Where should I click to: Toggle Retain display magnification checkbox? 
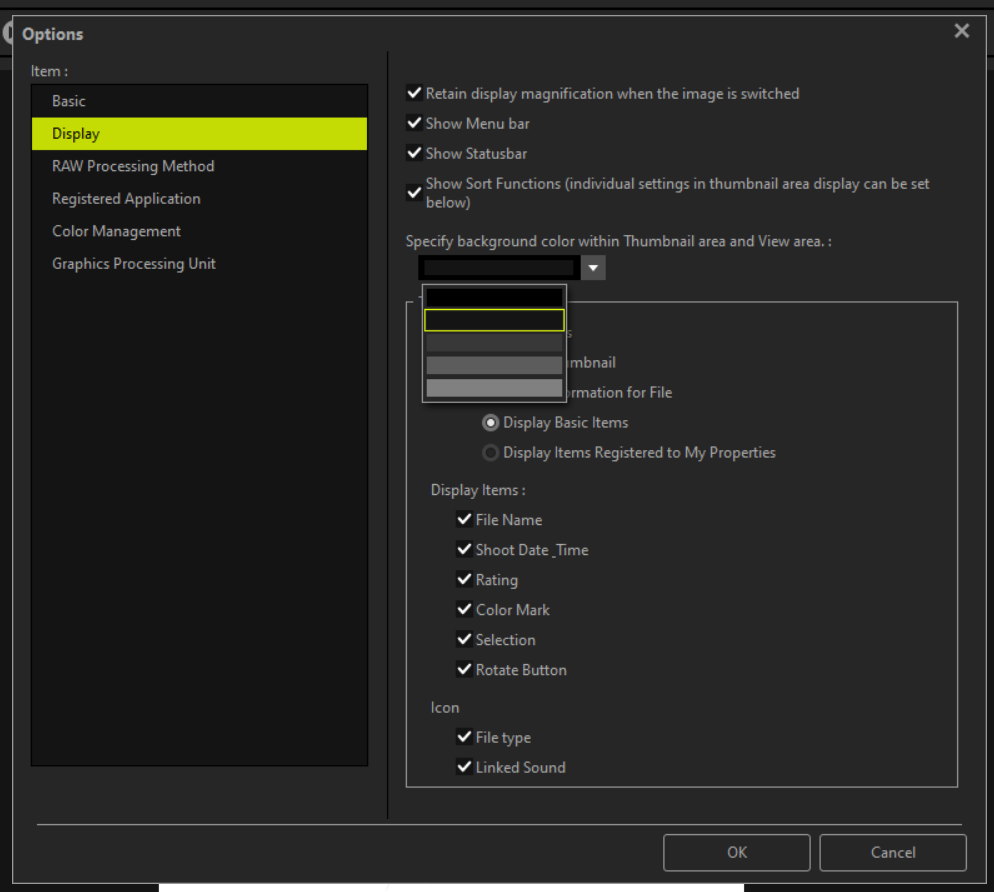(414, 94)
